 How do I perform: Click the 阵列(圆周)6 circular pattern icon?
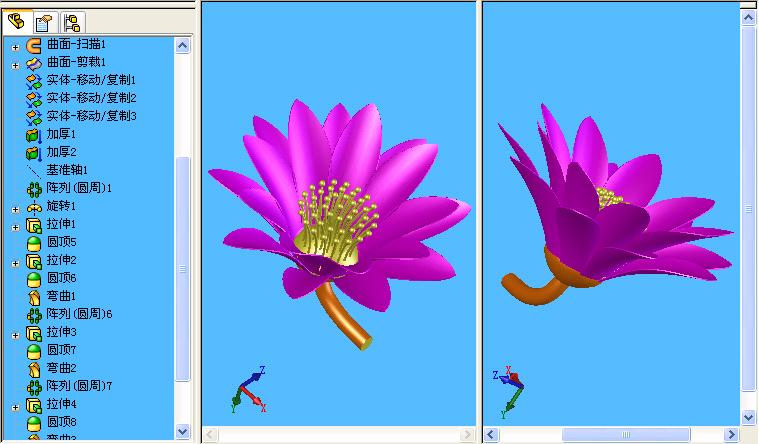(34, 316)
